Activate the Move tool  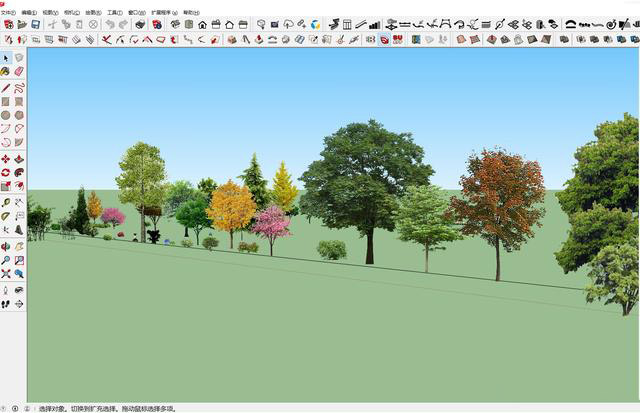point(6,159)
